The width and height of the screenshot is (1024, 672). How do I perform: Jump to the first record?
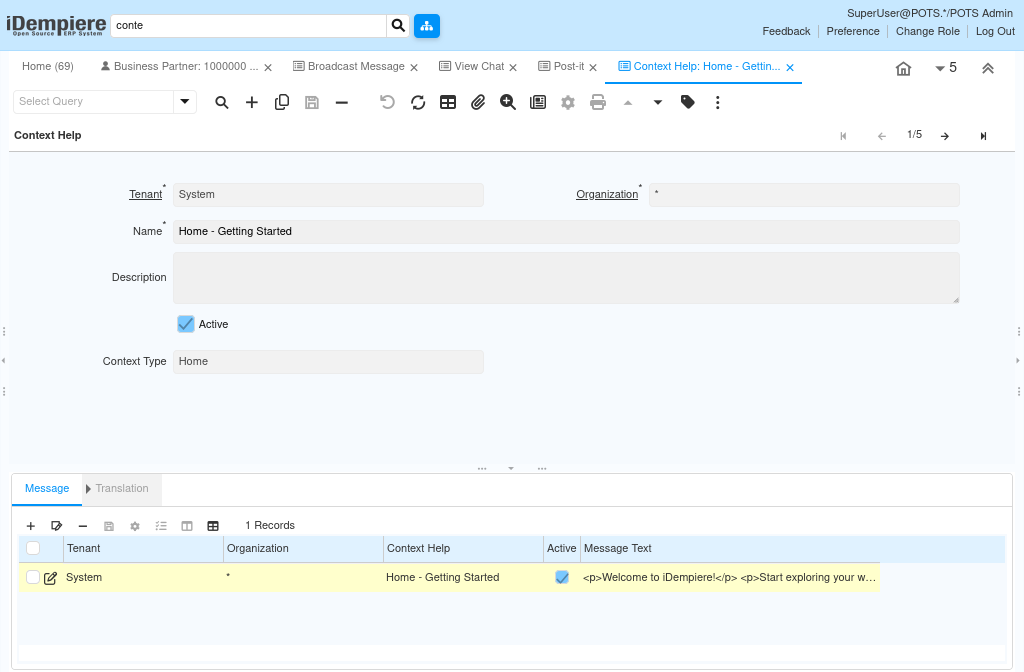coord(843,136)
